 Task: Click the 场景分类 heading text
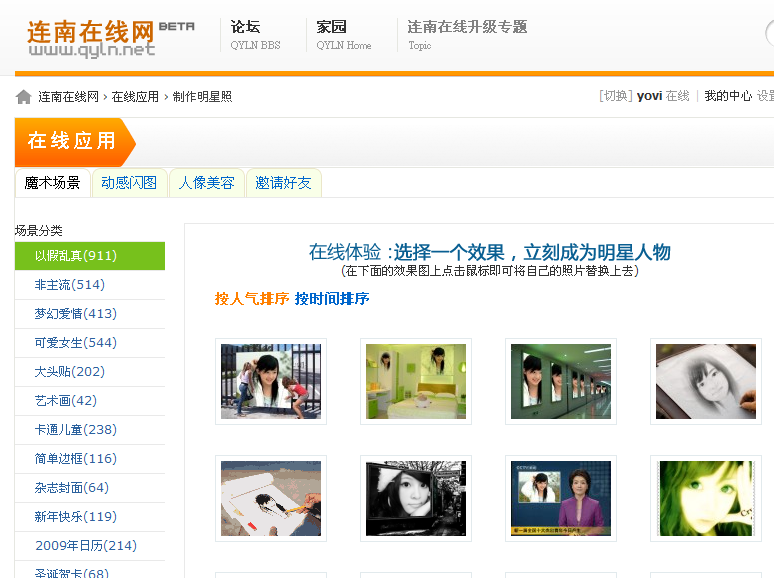[x=39, y=231]
